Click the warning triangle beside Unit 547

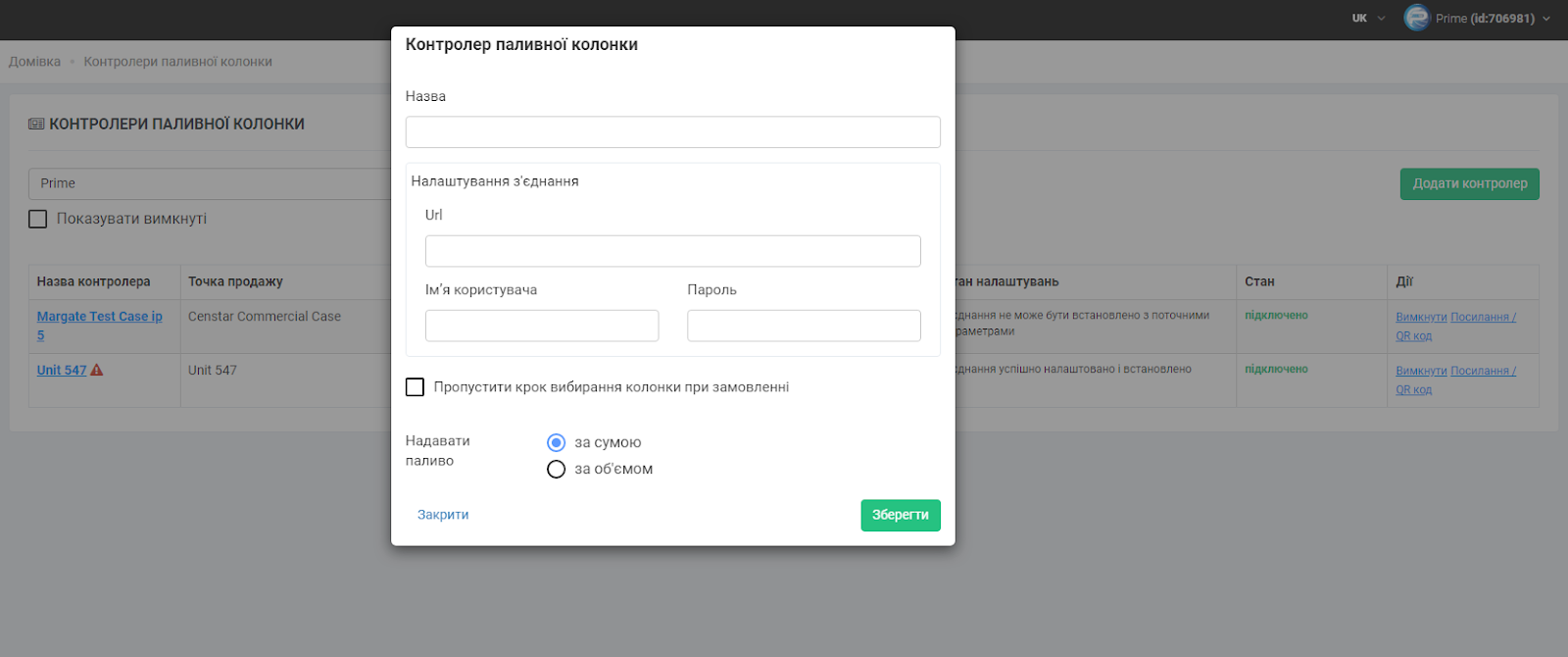click(x=97, y=371)
